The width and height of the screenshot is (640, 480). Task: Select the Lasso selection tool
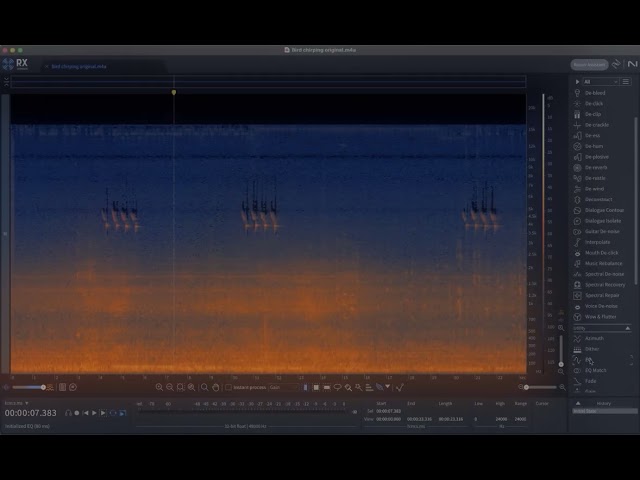point(337,387)
